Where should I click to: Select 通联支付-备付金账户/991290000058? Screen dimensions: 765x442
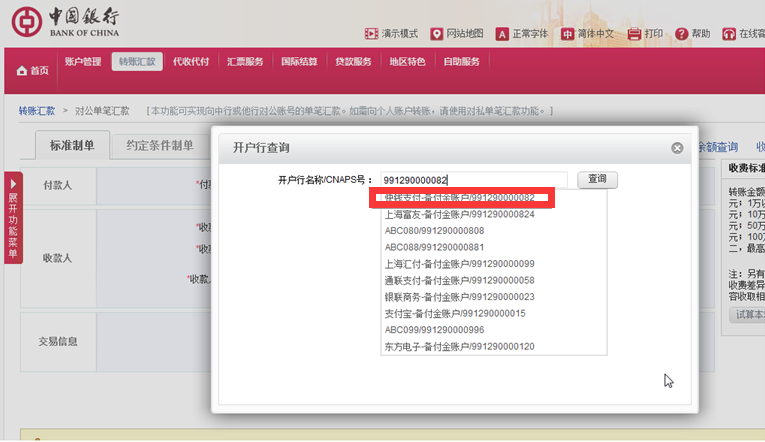pos(460,281)
